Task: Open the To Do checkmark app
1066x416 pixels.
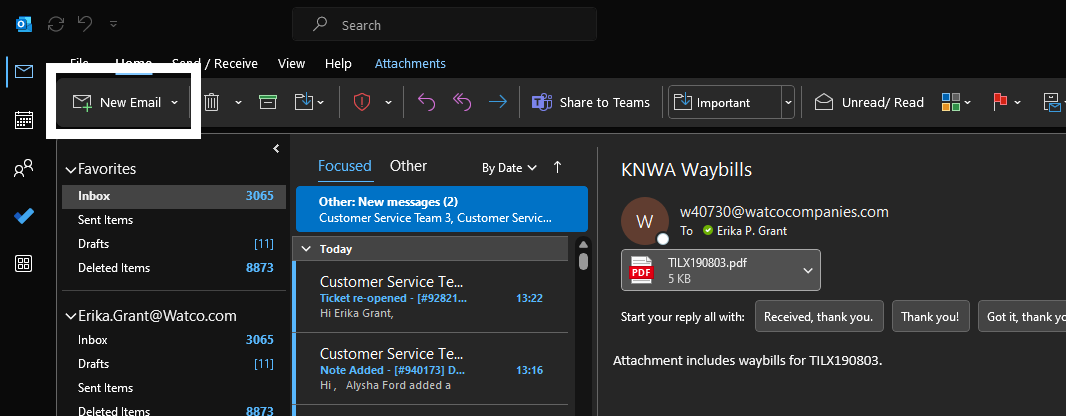Action: pos(24,216)
